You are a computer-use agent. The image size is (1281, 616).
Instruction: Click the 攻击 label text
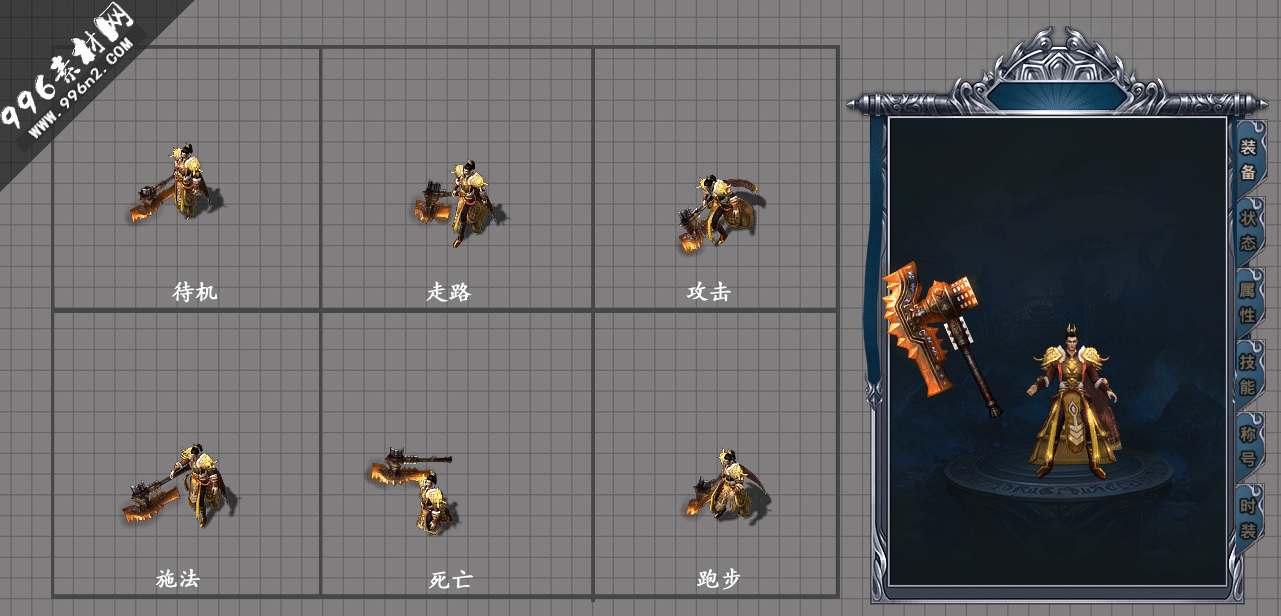709,292
